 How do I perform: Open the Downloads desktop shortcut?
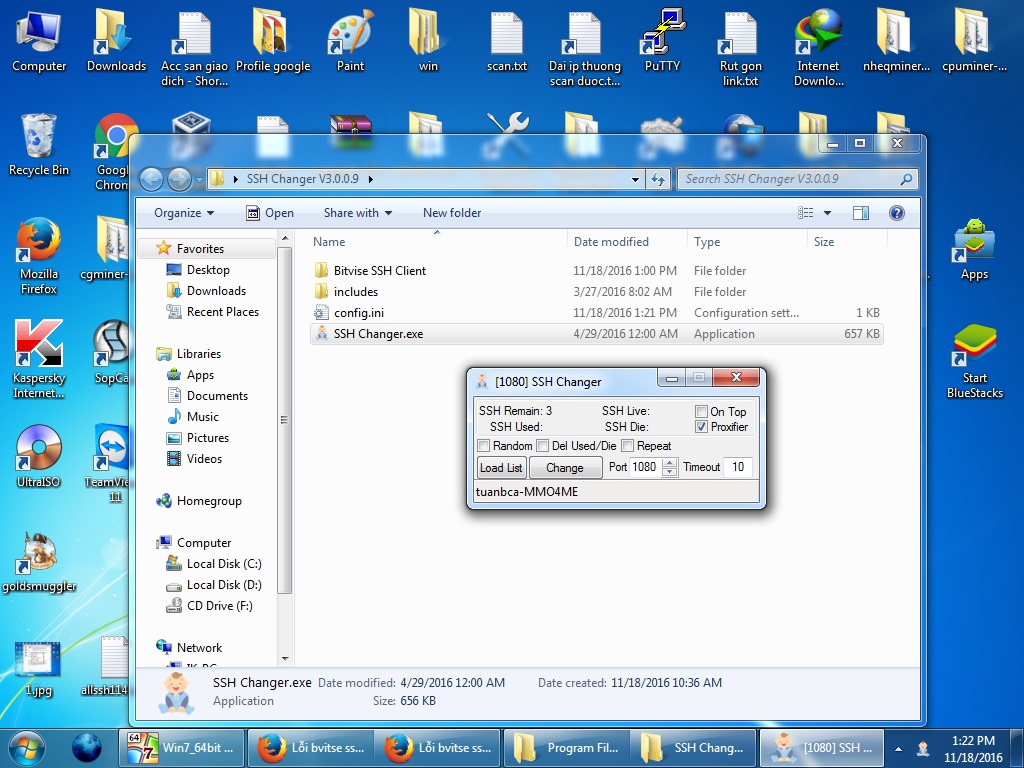[x=116, y=40]
